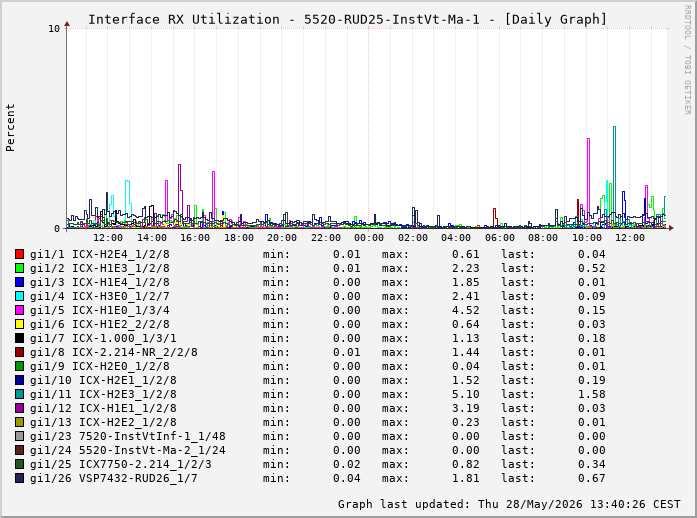
Task: Click the min value 0.02 for gi1/25
Action: coord(347,464)
